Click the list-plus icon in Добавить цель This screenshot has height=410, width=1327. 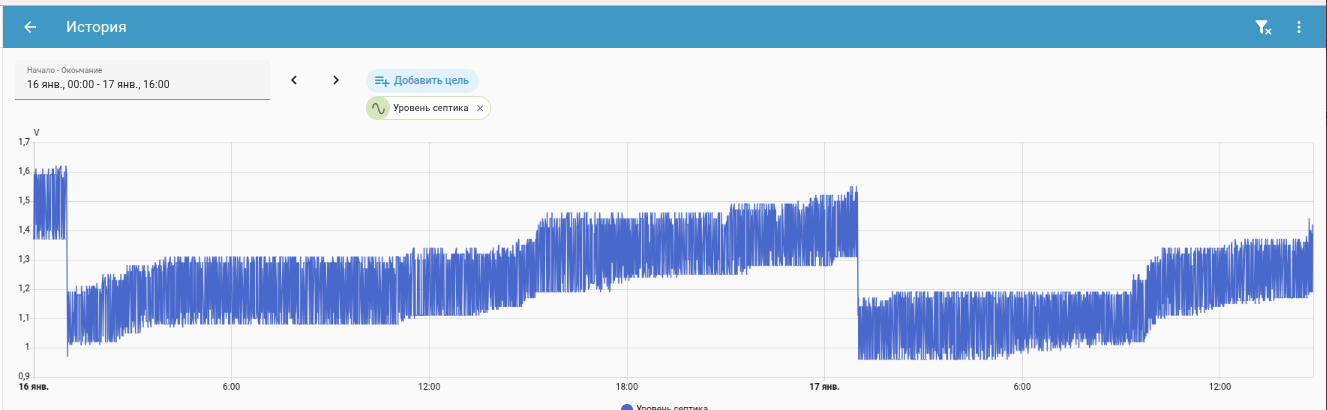[381, 81]
